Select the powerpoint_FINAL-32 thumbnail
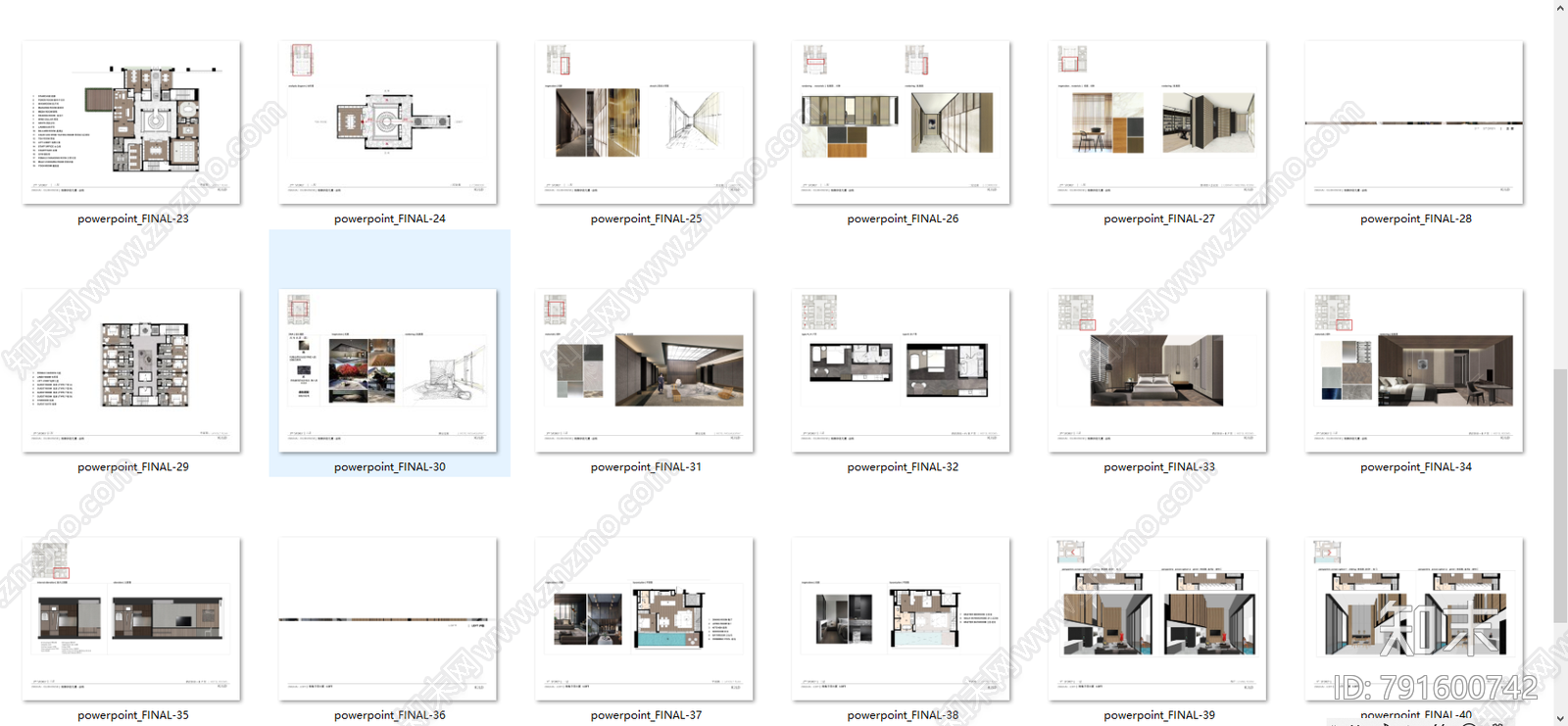 tap(901, 370)
